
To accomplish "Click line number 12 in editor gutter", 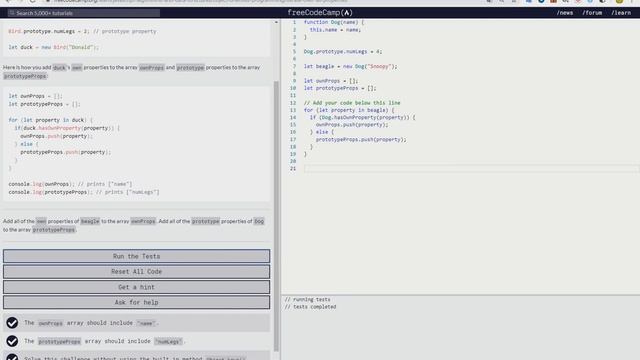I will click(293, 103).
